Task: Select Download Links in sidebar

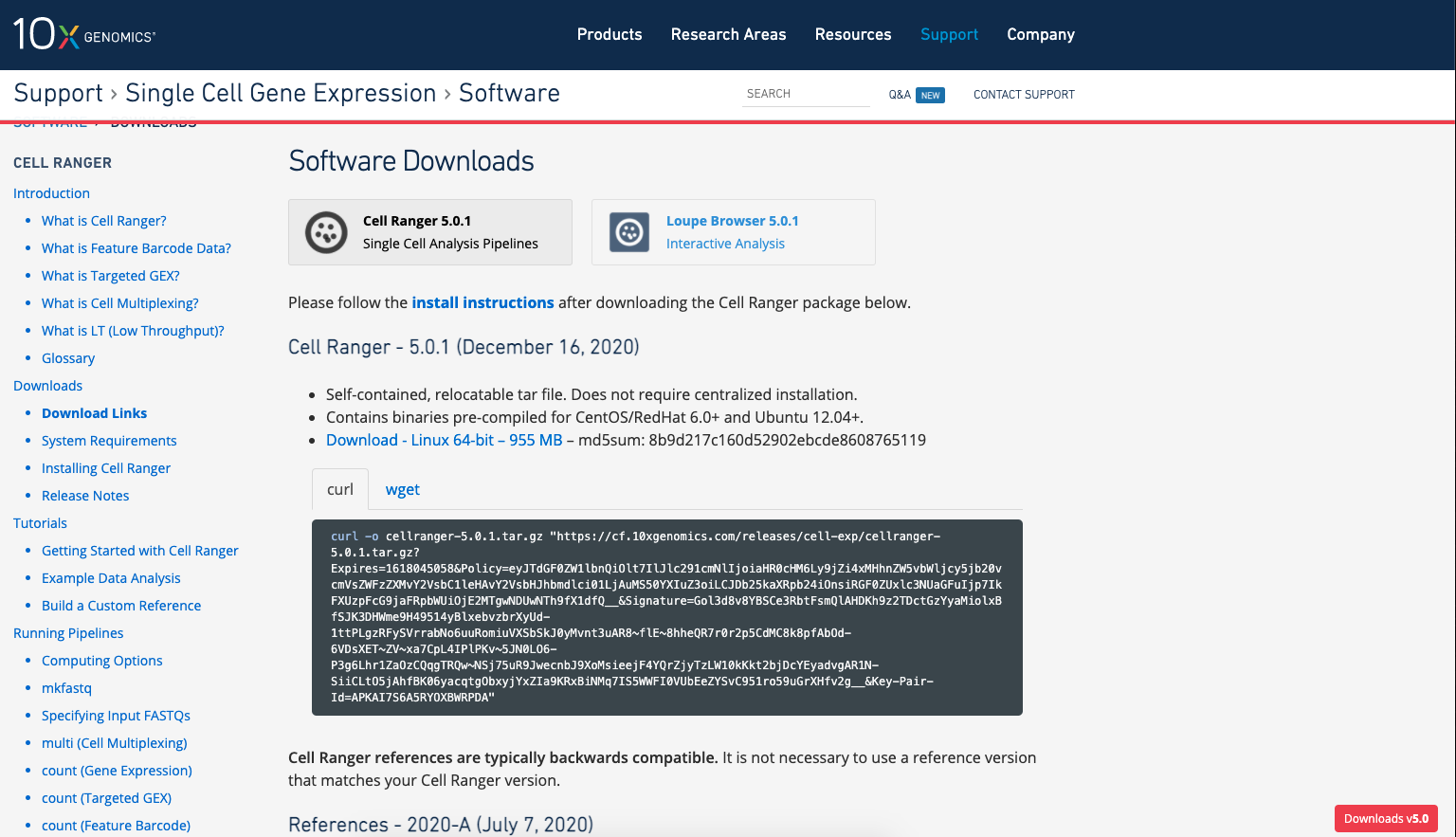Action: 95,413
